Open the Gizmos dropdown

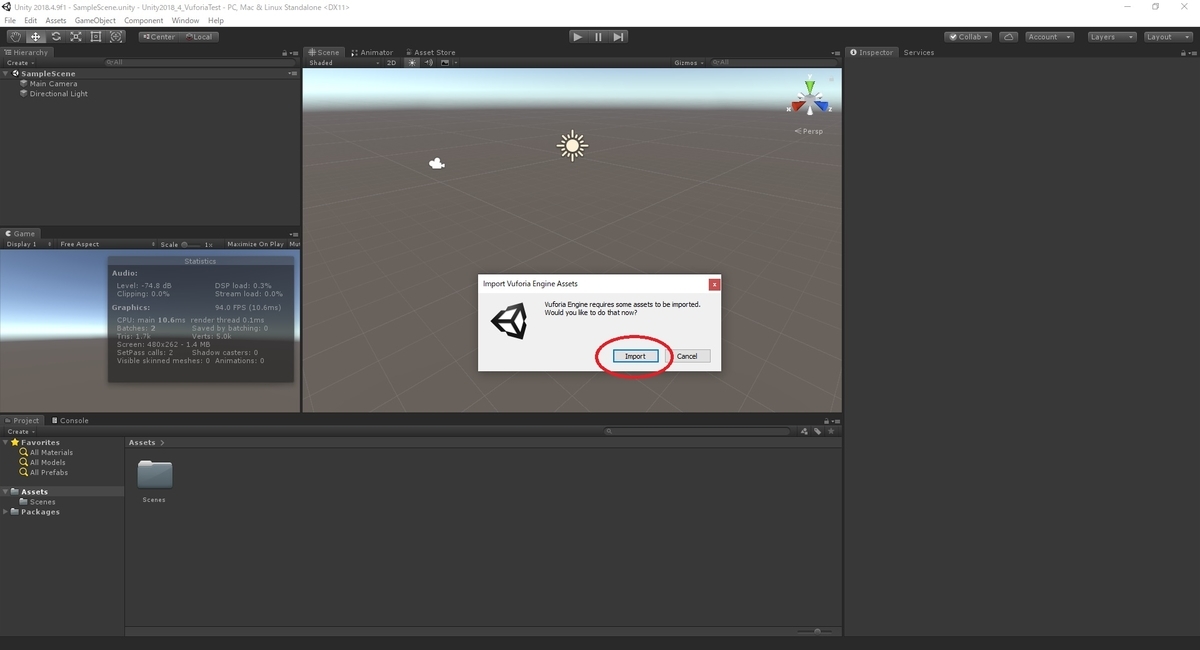(688, 62)
